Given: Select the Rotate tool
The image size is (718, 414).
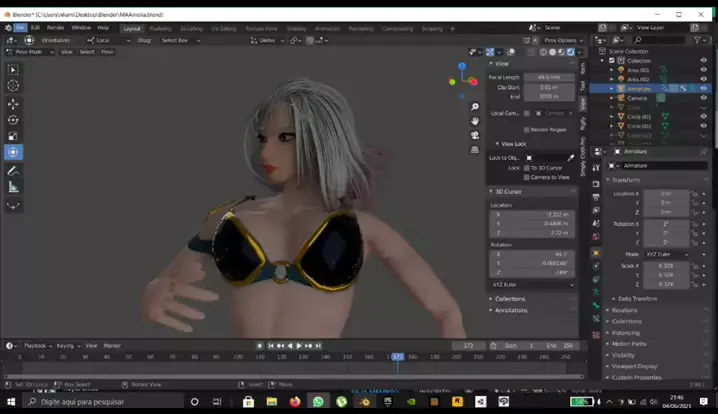Looking at the screenshot, I should pos(13,120).
